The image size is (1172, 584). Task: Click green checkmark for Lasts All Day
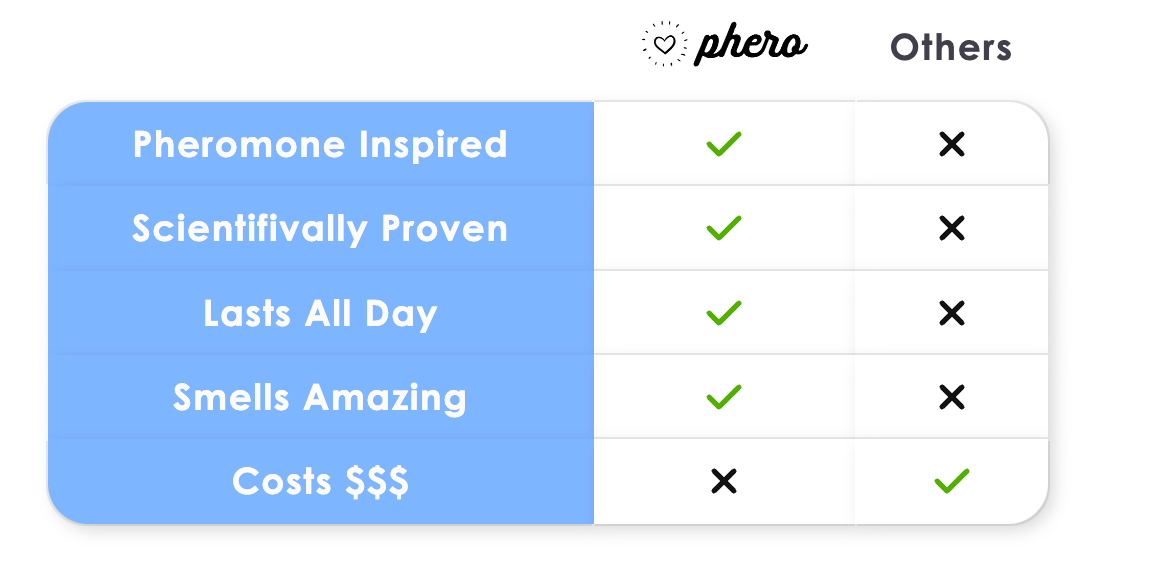pyautogui.click(x=723, y=313)
